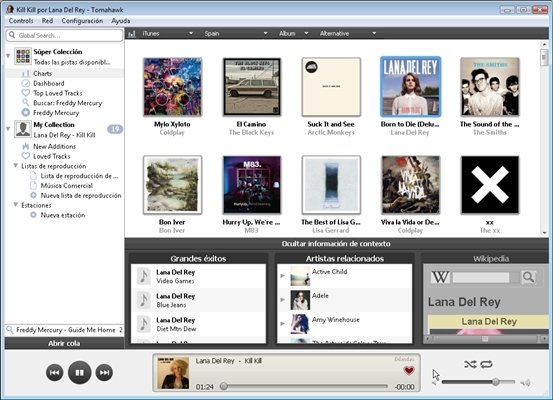Pause playback with the pause button
This screenshot has height=400, width=553.
pos(79,372)
